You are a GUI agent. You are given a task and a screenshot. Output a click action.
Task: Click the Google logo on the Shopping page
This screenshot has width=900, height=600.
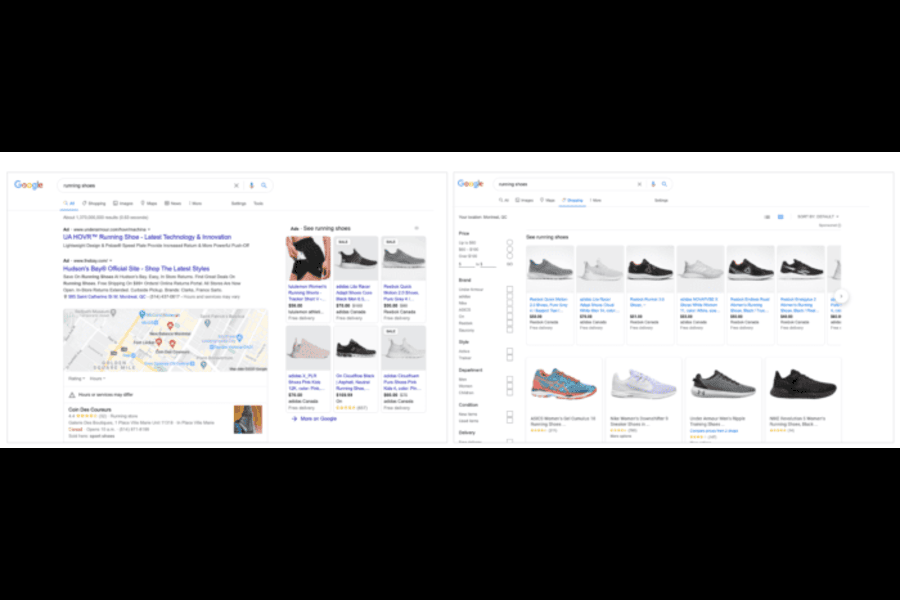(x=471, y=184)
